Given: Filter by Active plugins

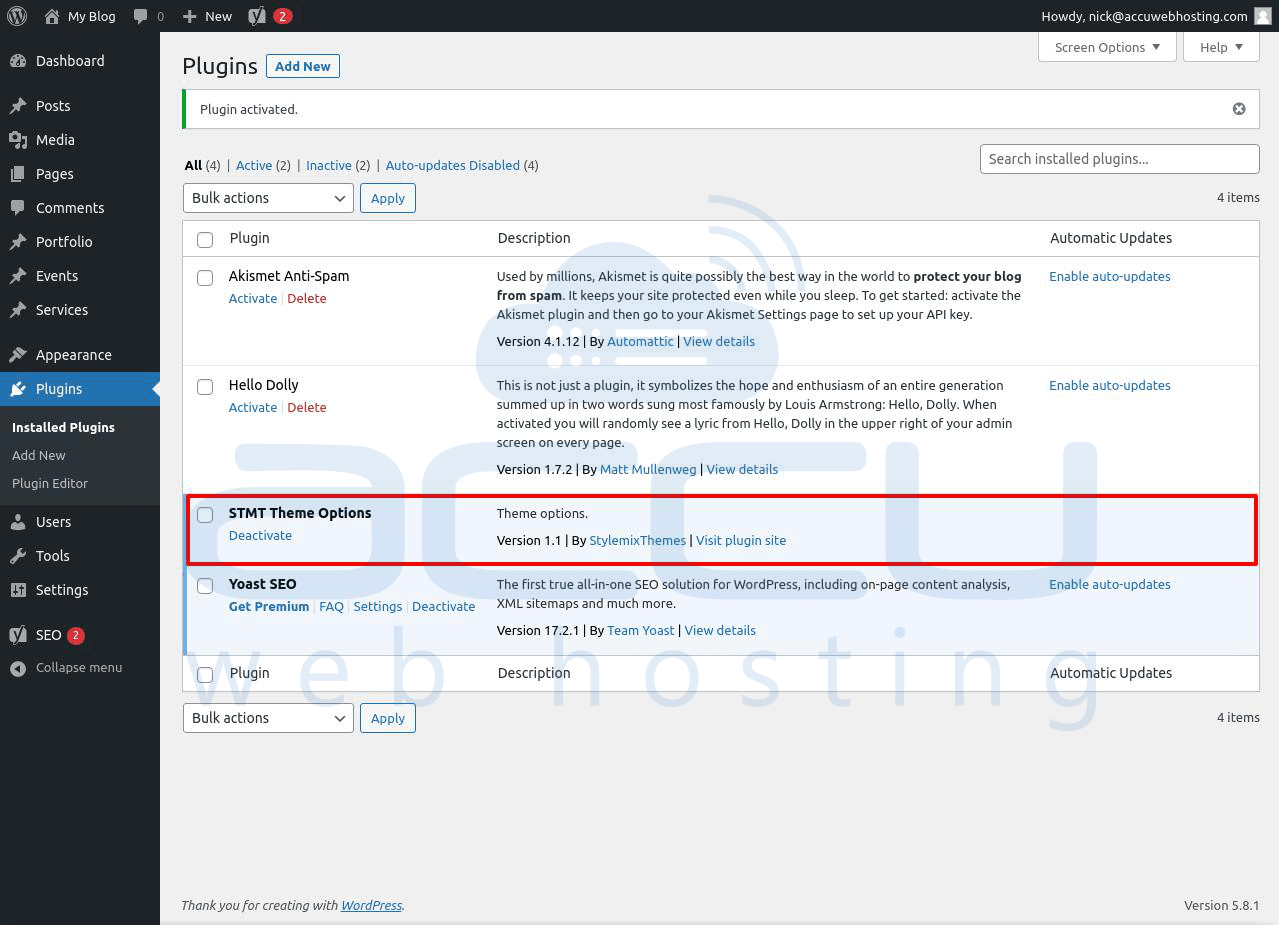Looking at the screenshot, I should coord(254,165).
